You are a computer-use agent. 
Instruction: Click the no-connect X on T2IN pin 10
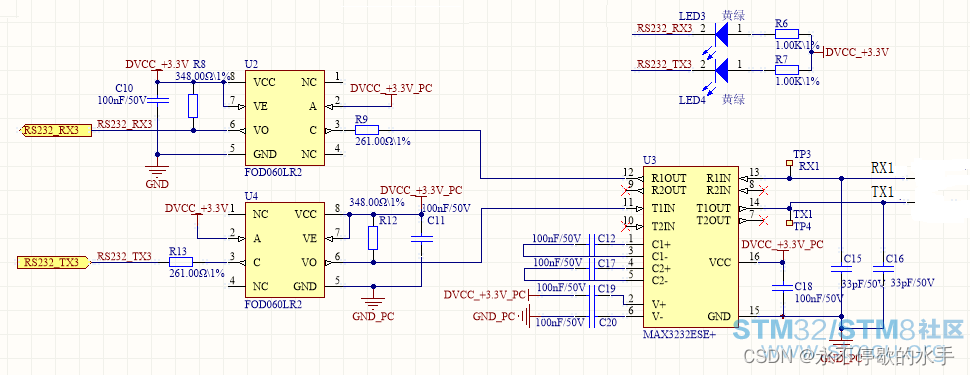tap(624, 225)
